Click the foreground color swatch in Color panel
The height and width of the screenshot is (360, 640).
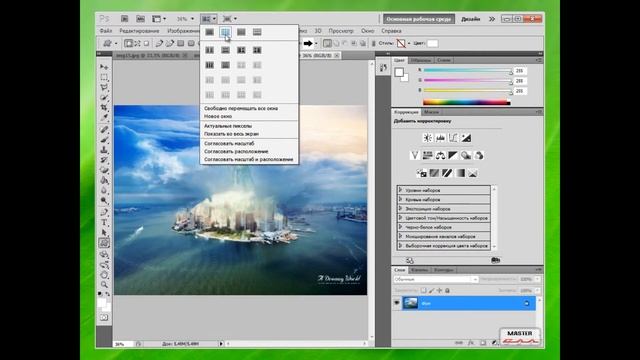tap(399, 72)
